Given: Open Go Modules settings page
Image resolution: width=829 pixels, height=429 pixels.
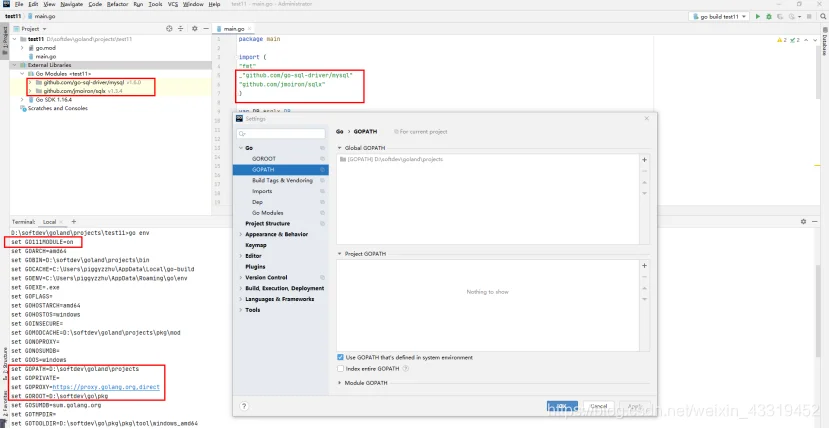Looking at the screenshot, I should coord(268,213).
